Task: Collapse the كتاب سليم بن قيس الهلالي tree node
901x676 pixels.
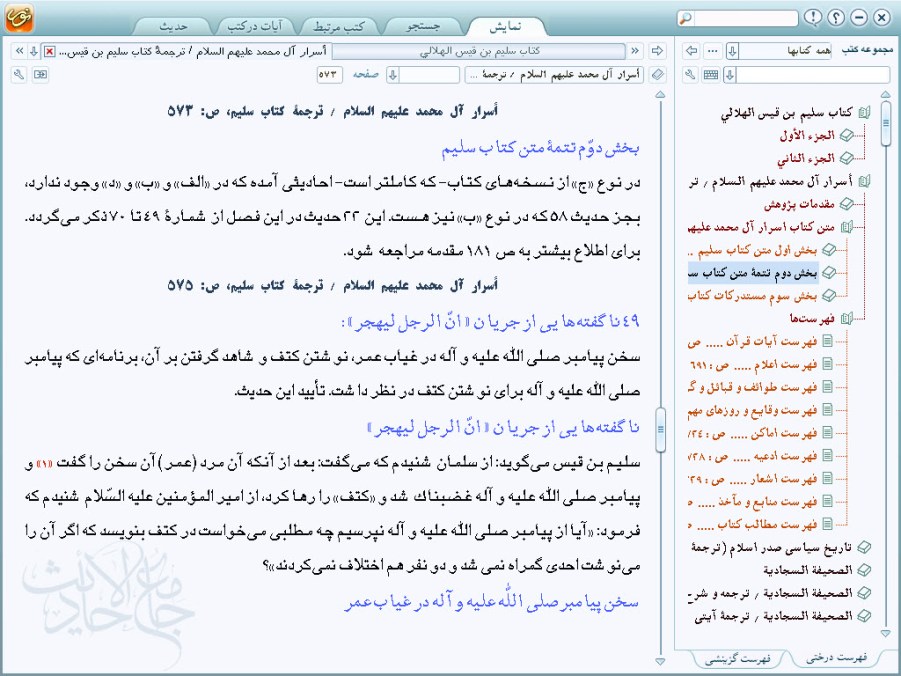Action: coord(865,113)
